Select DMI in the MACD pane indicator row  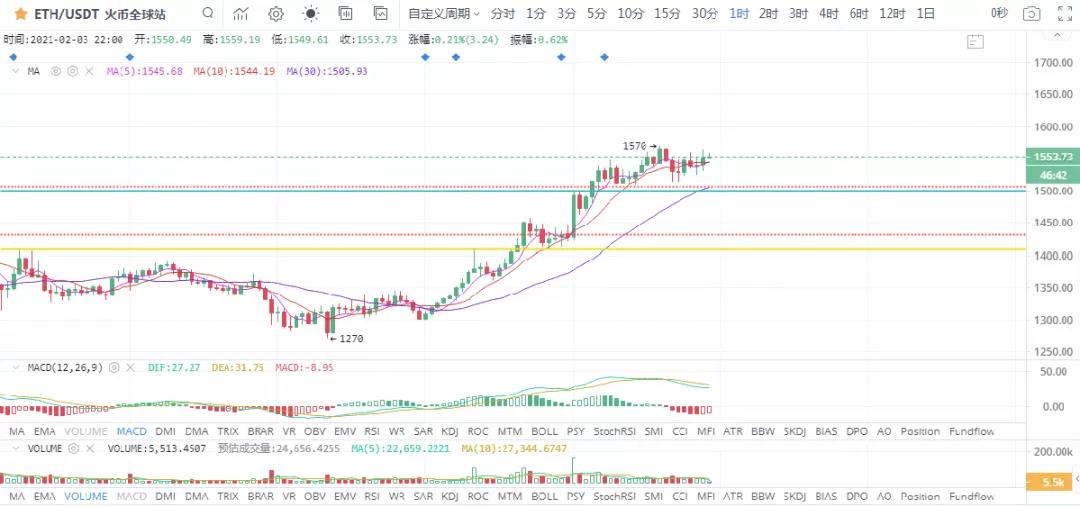(x=165, y=431)
